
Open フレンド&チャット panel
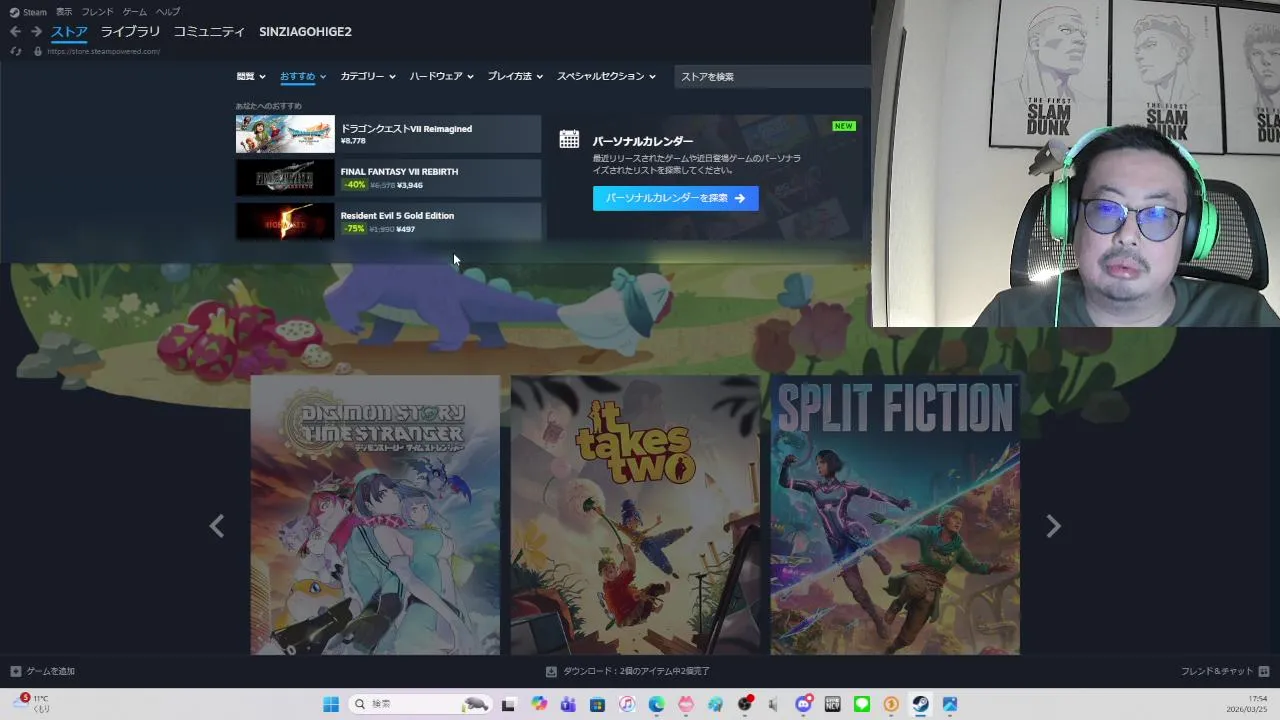[1225, 671]
